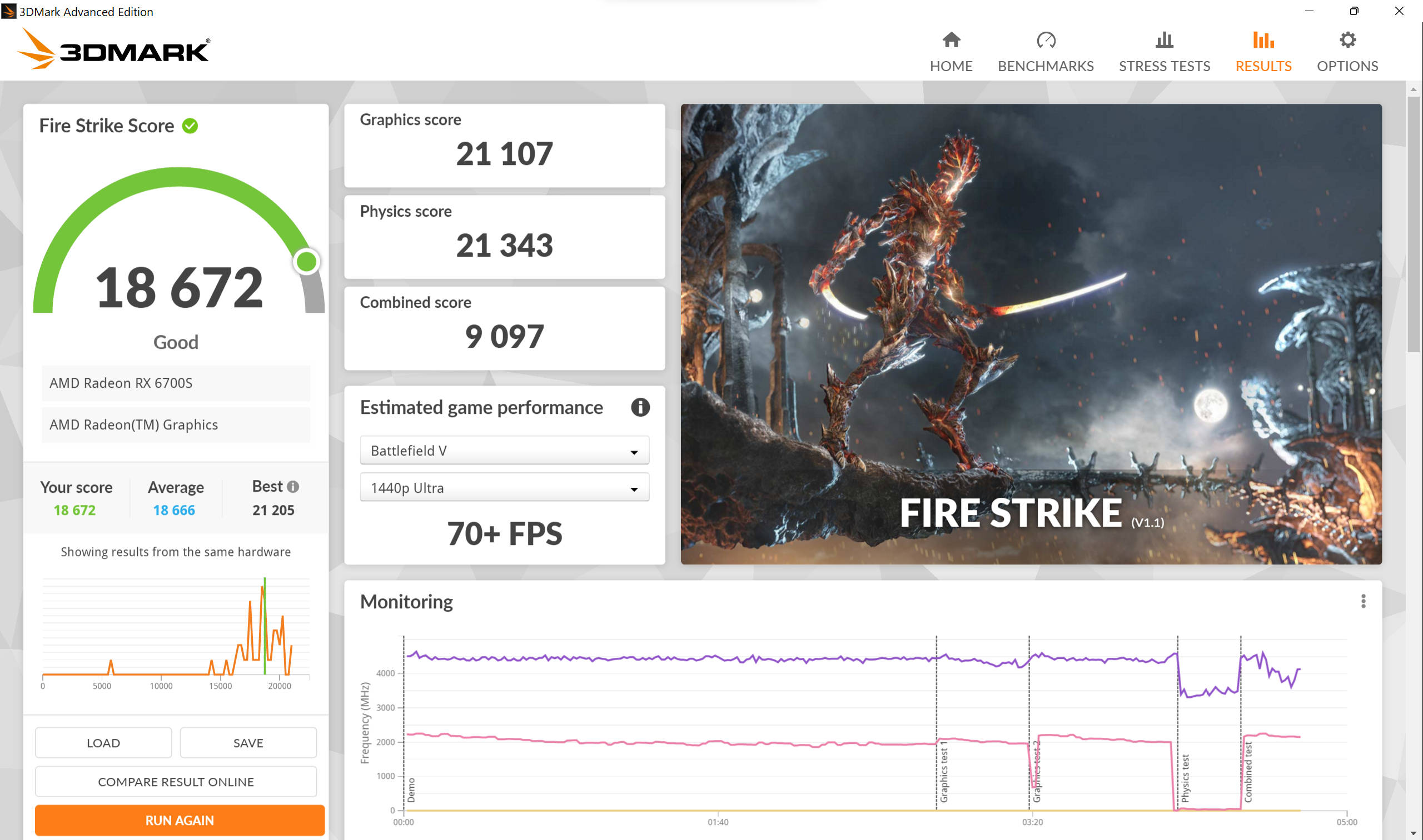Expand the 1440p Ultra resolution dropdown
Image resolution: width=1423 pixels, height=840 pixels.
(504, 488)
